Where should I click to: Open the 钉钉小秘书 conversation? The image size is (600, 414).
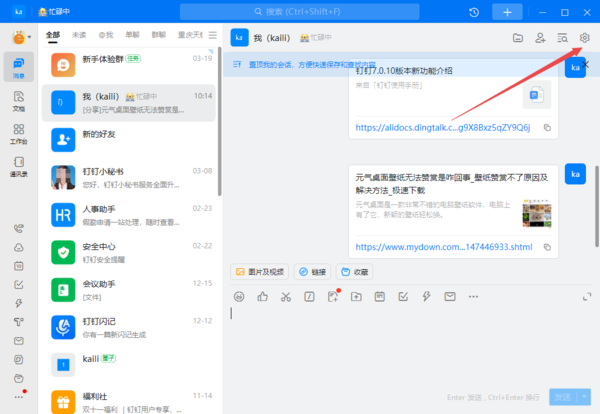pyautogui.click(x=130, y=177)
